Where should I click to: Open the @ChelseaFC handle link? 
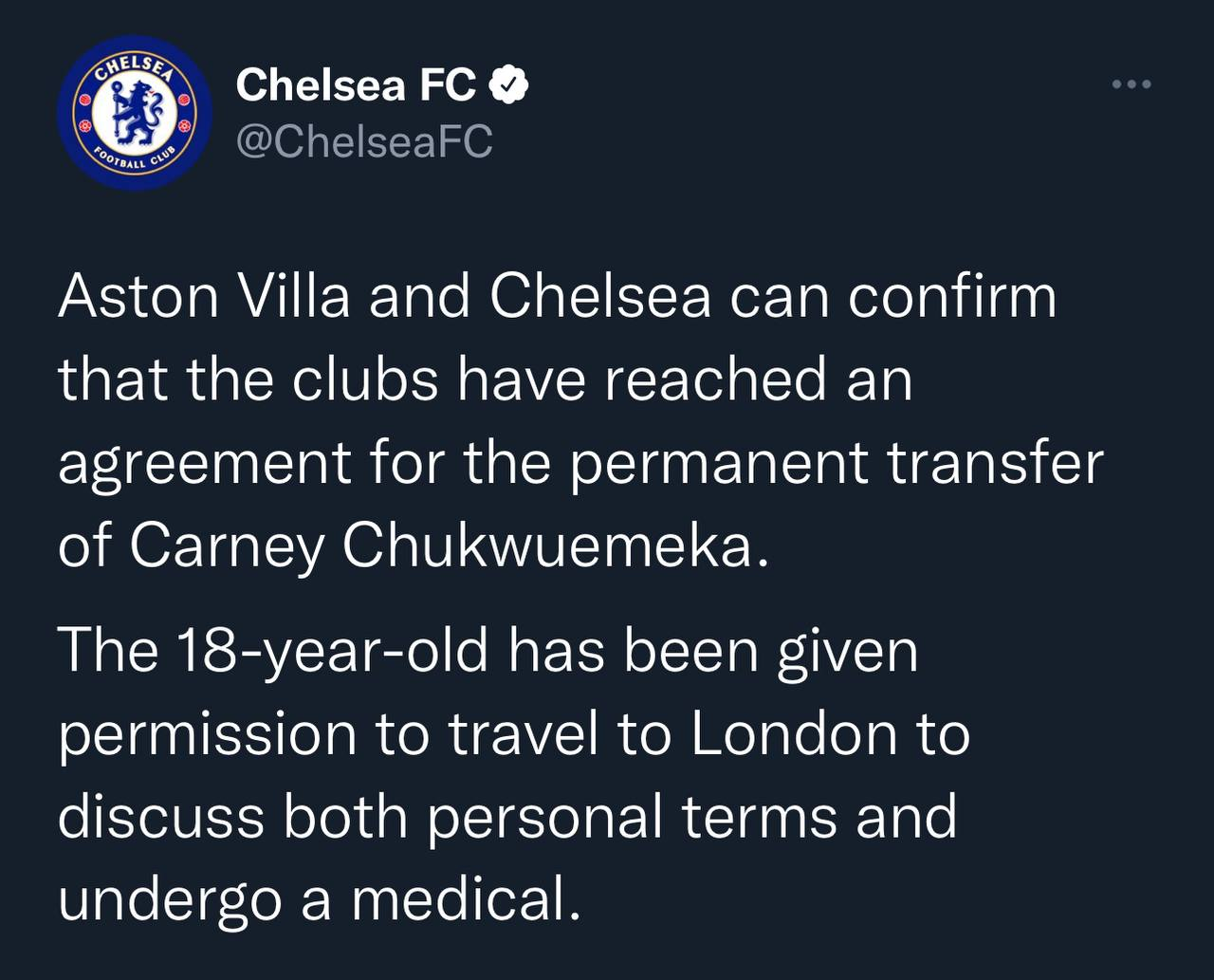364,142
